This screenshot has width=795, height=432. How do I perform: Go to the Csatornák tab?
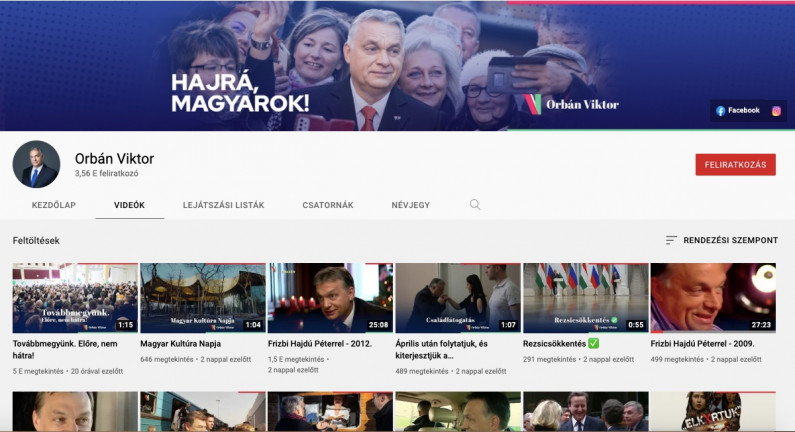(x=328, y=205)
